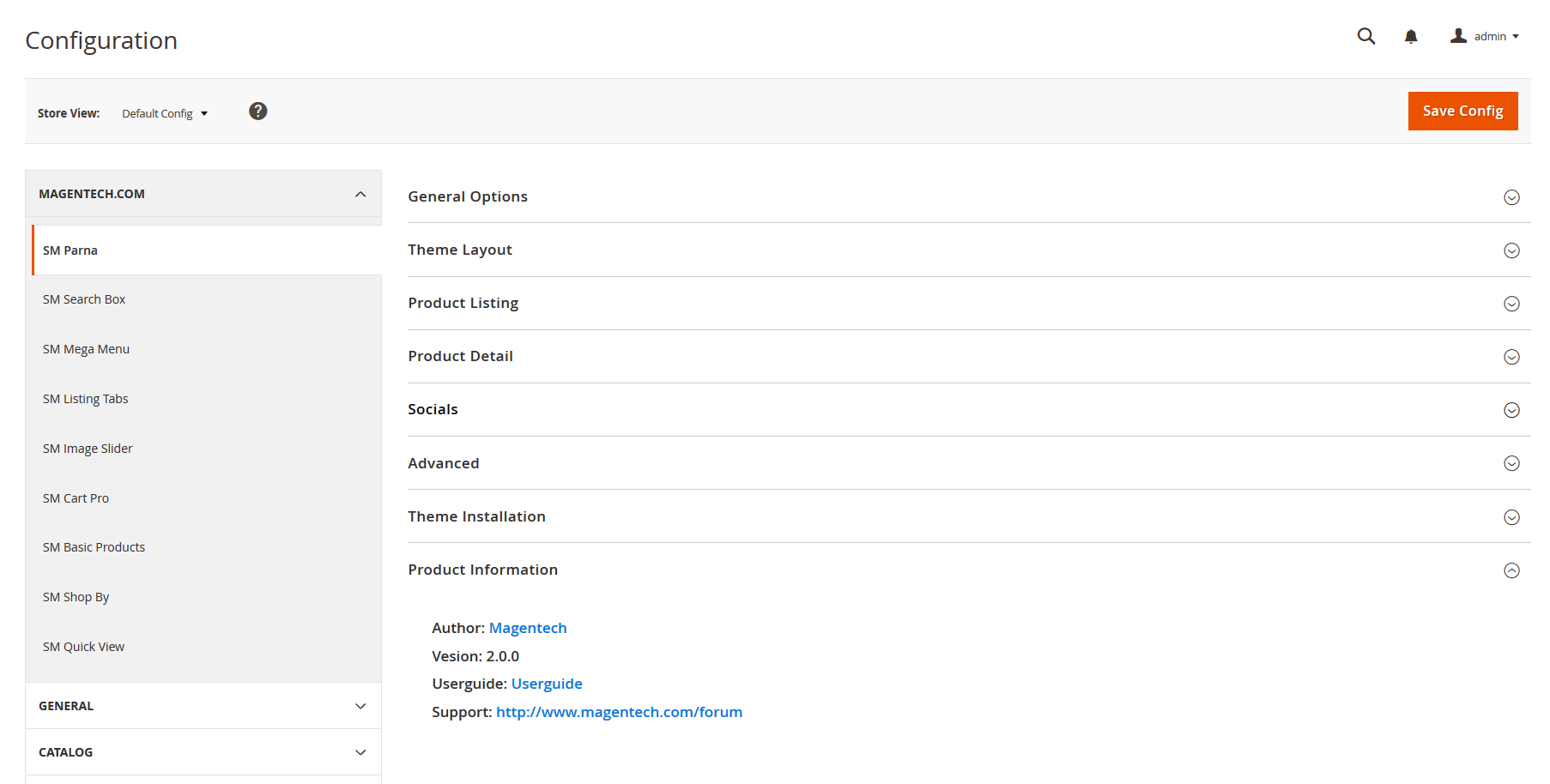Open the Magentech author link
The image size is (1550, 784).
point(528,628)
